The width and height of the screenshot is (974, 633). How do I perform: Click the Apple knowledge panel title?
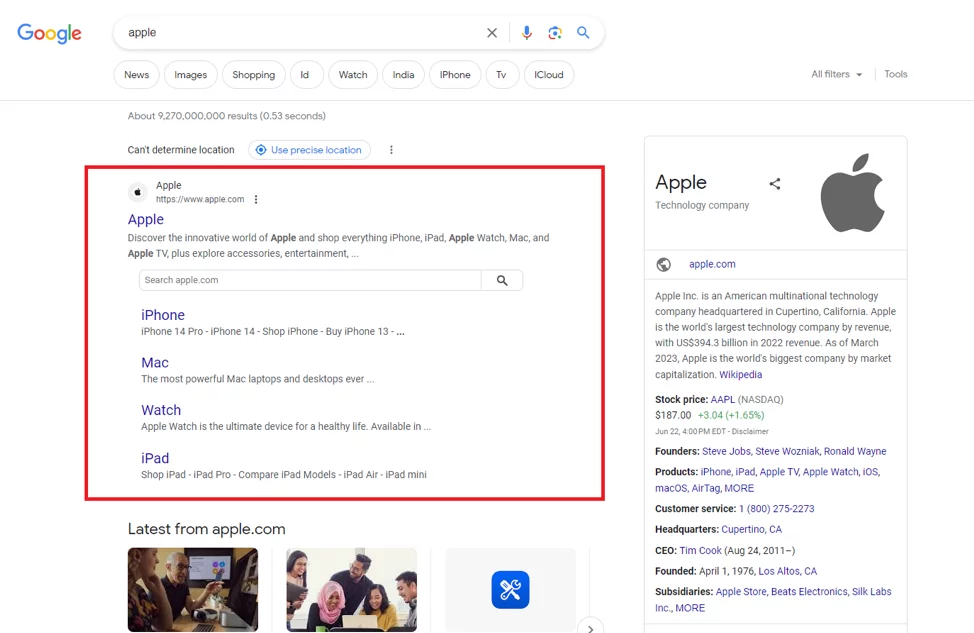(681, 183)
